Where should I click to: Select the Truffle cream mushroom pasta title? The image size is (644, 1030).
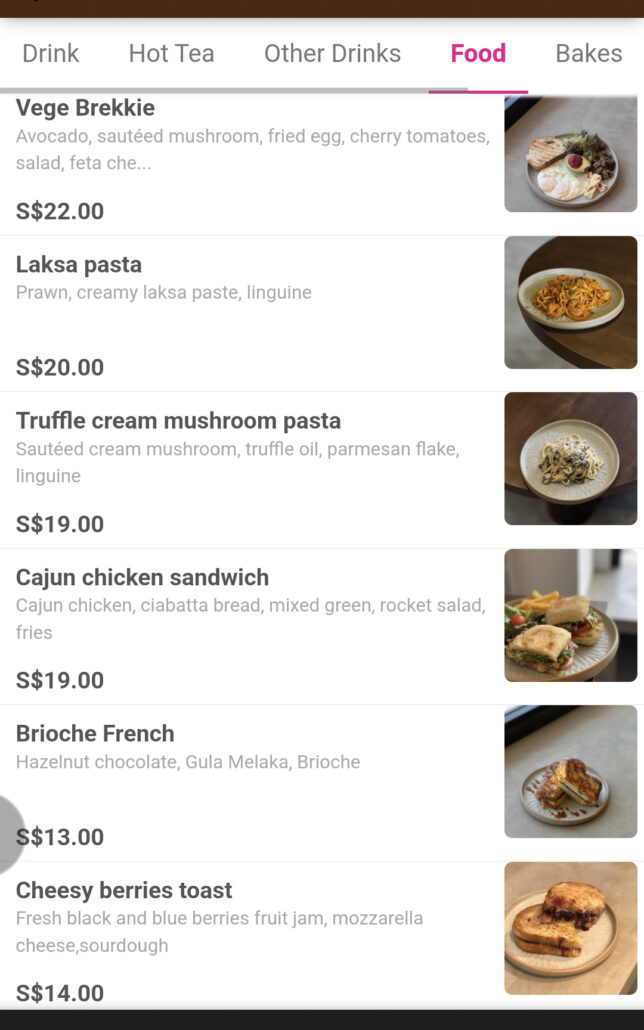point(178,421)
